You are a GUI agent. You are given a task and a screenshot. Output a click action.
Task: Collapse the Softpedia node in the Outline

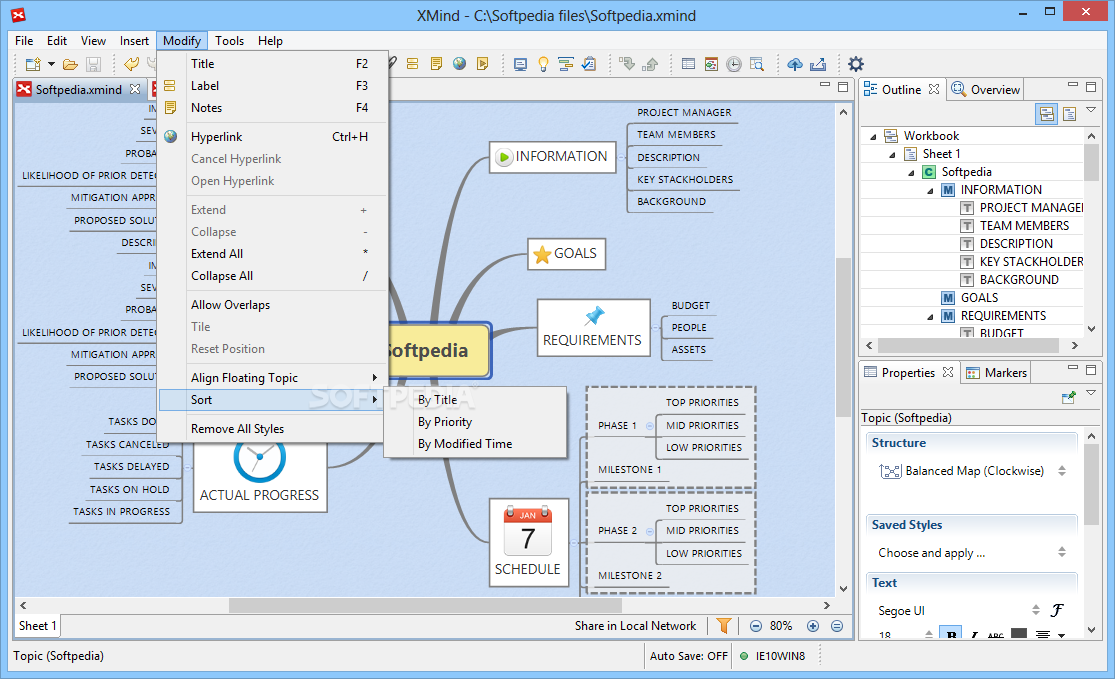point(912,173)
